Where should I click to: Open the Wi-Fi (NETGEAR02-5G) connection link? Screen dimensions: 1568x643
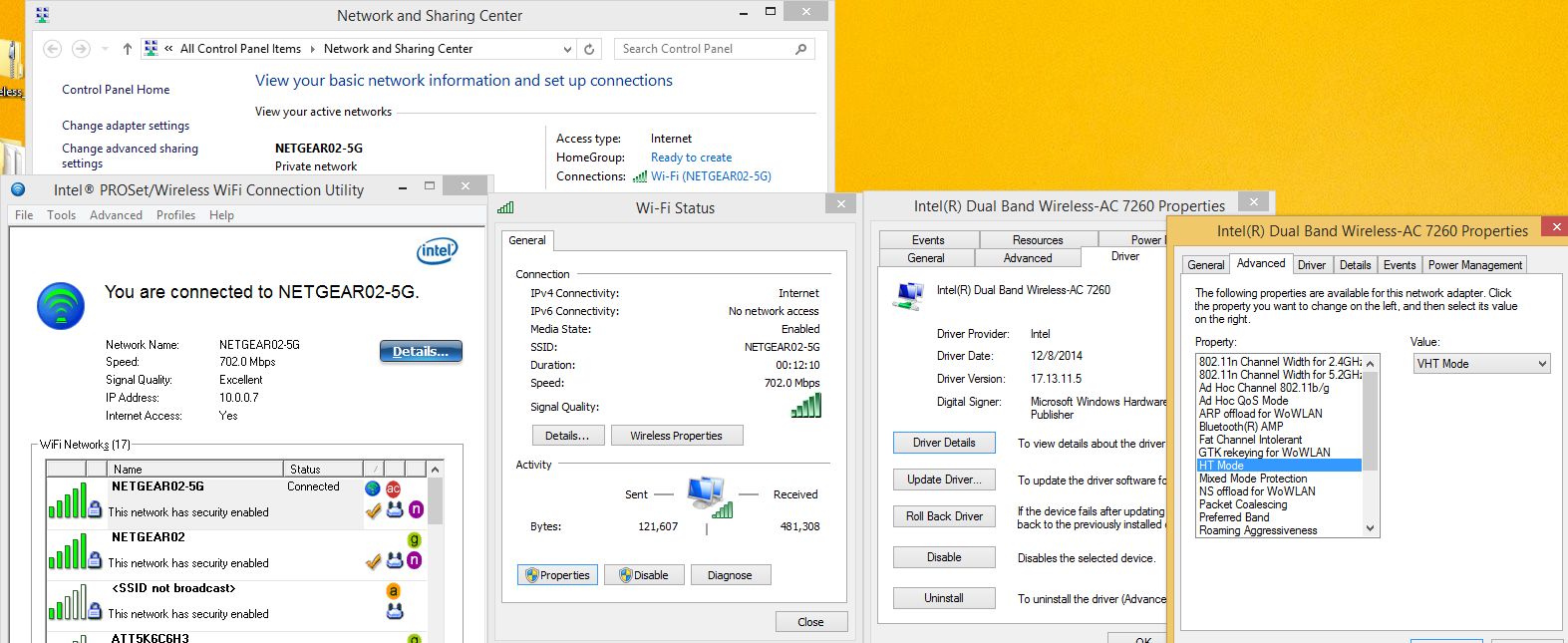tap(711, 176)
